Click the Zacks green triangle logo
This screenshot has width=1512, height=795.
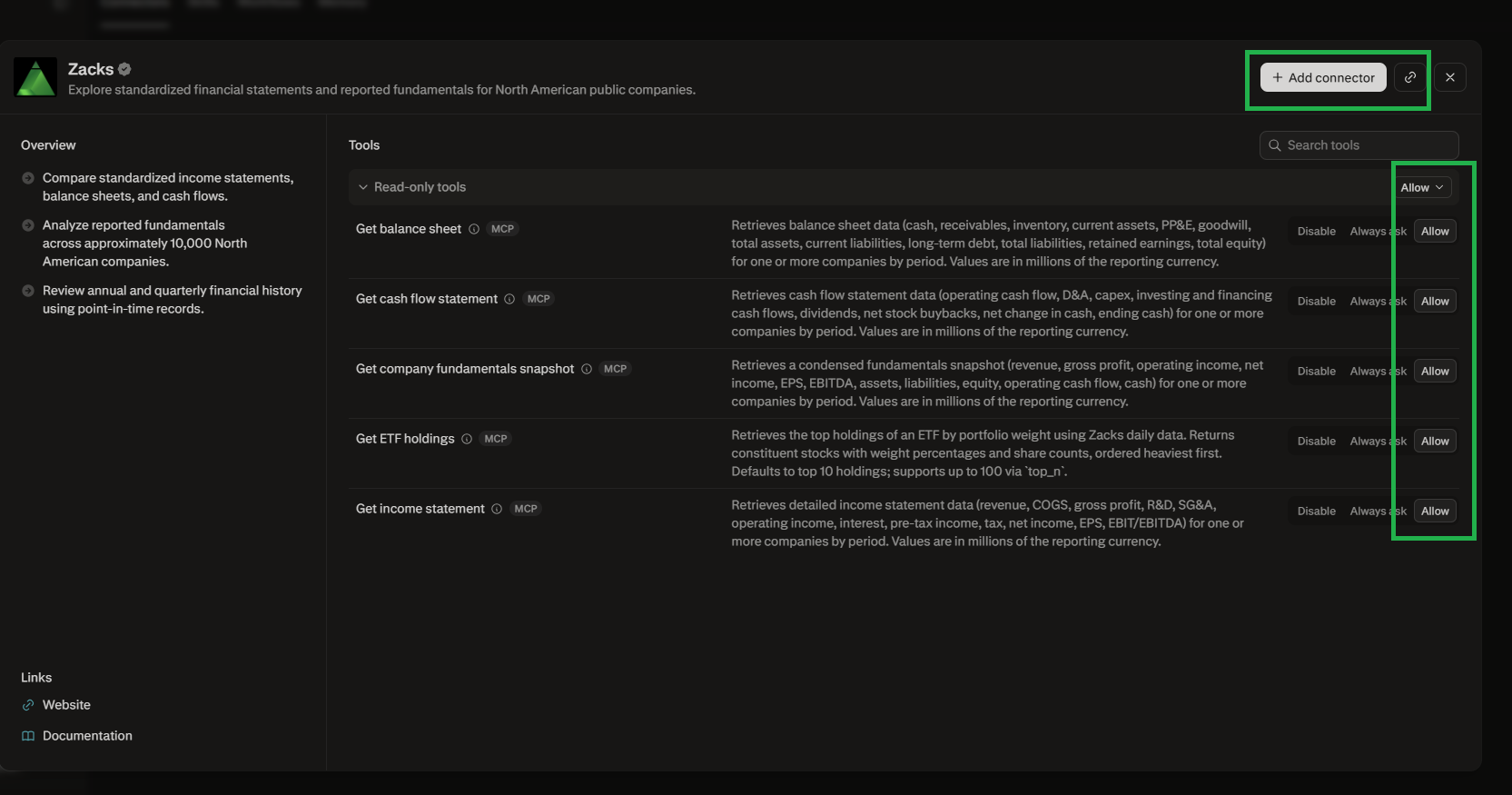pos(35,77)
